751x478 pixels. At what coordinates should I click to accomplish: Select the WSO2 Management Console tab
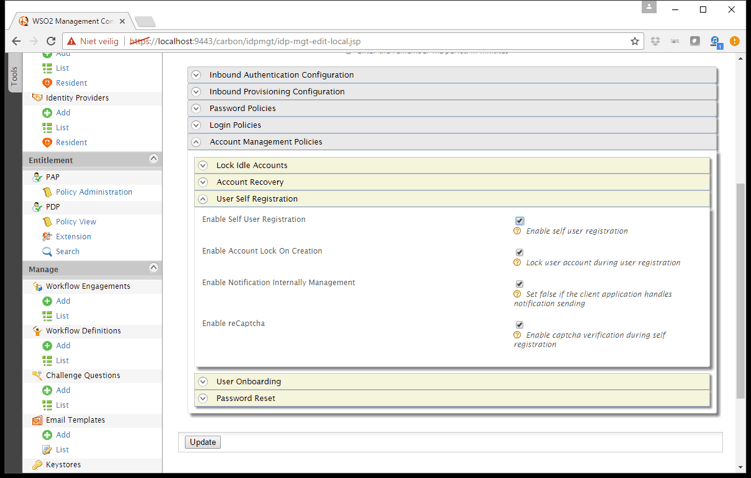coord(72,21)
